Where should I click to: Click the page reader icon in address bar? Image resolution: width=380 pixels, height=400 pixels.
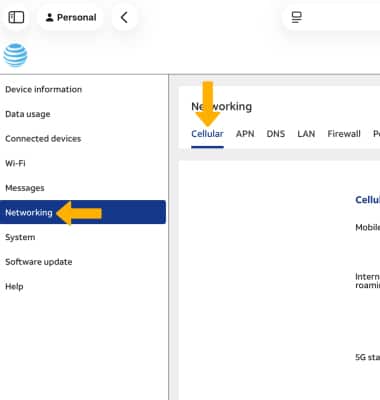(296, 17)
